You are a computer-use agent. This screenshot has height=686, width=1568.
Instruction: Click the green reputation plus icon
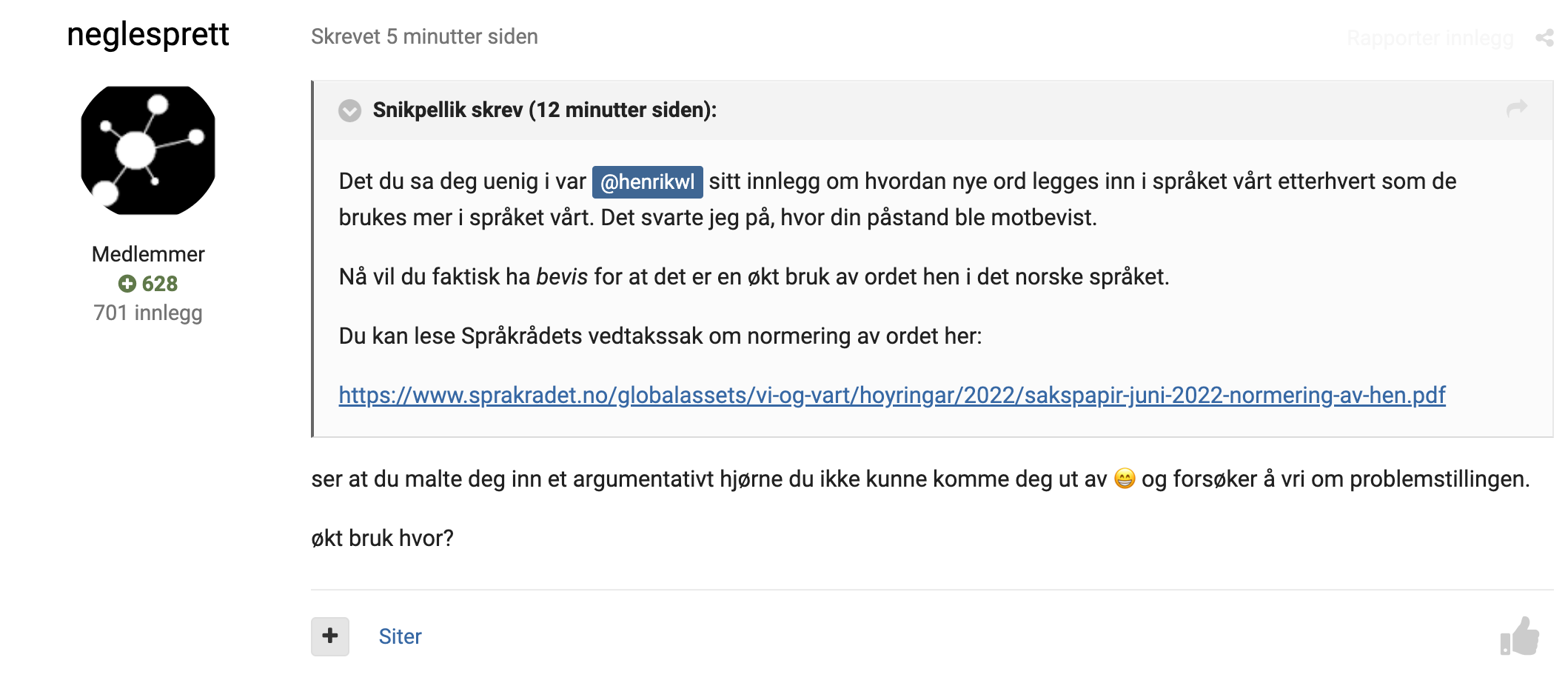point(127,284)
